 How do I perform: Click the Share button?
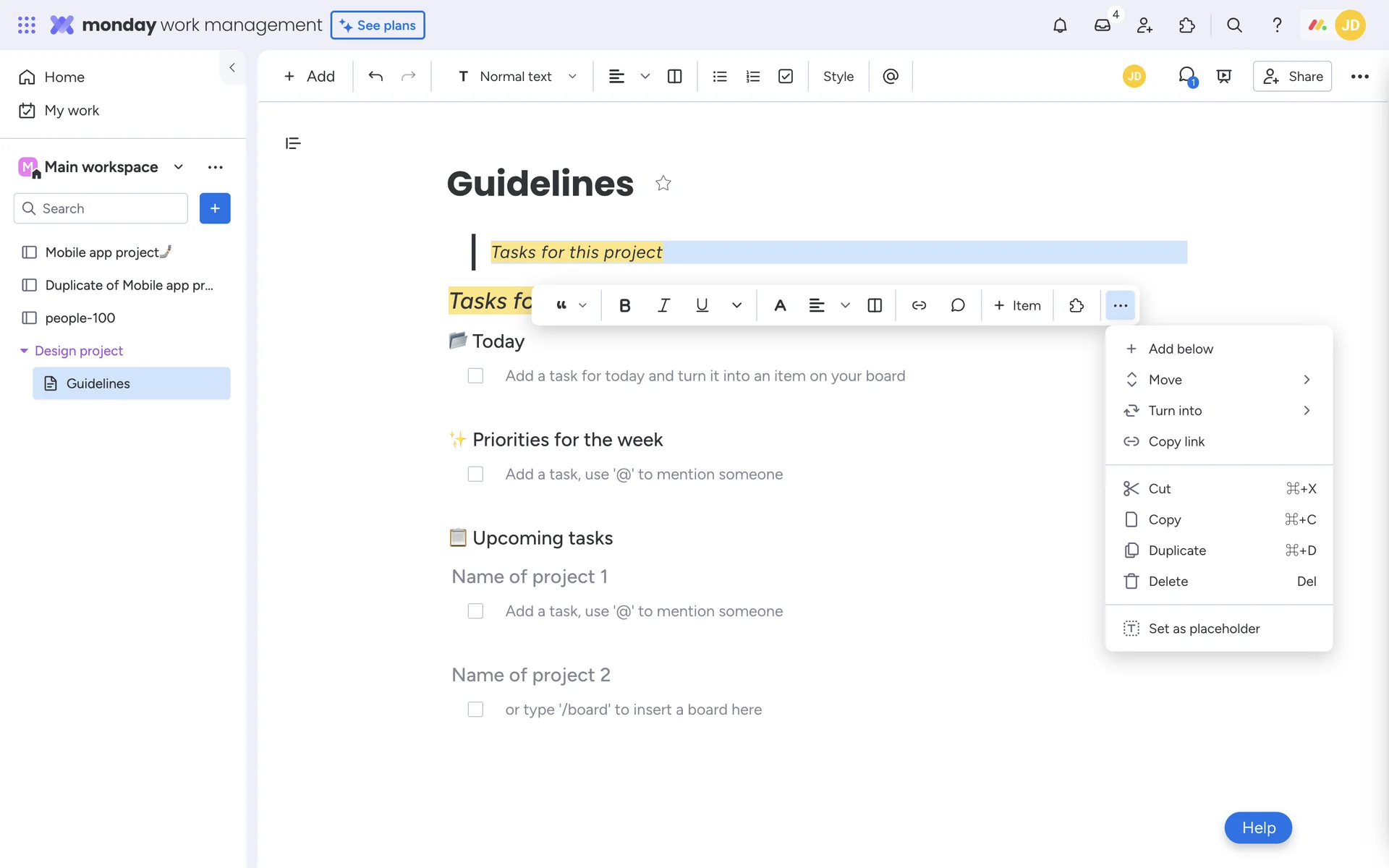1292,76
